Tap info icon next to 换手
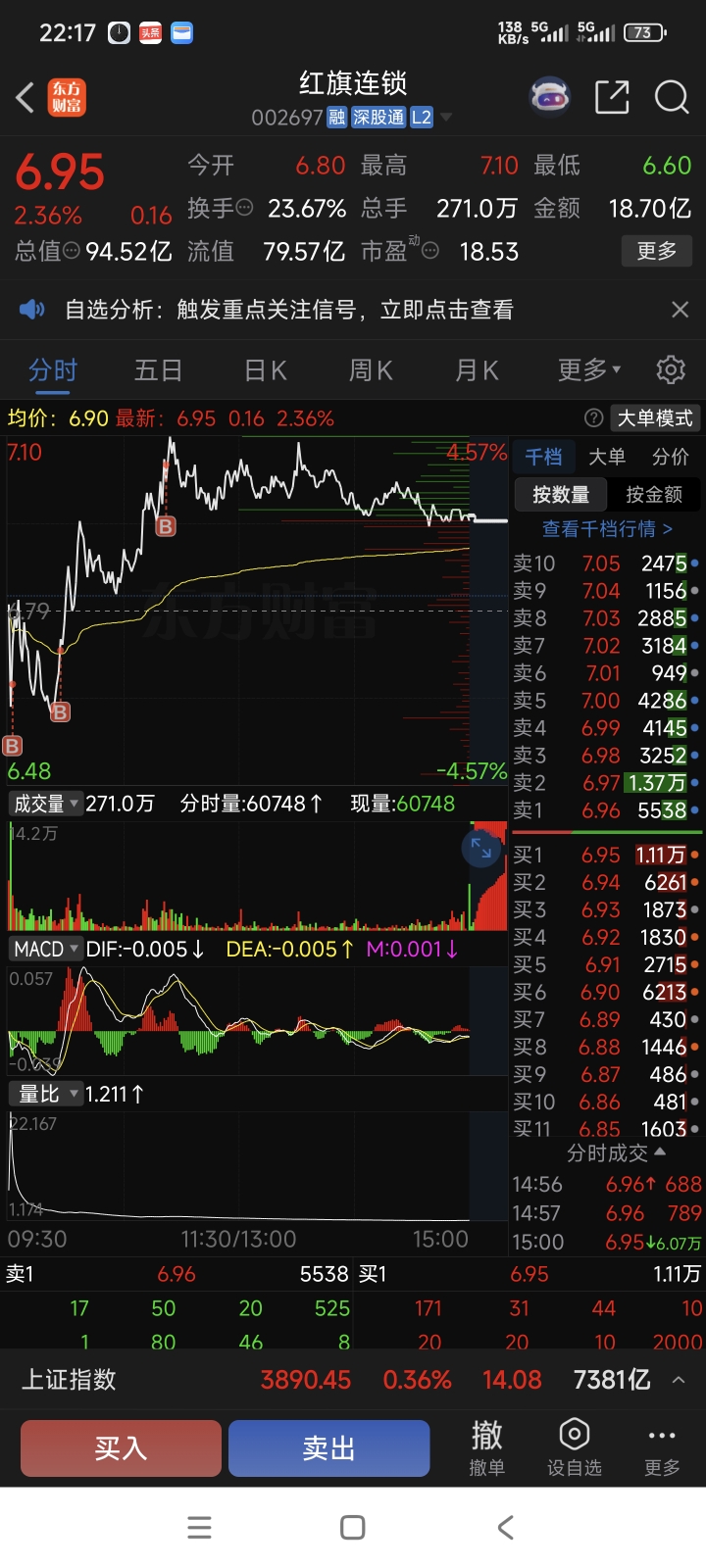Viewport: 706px width, 1568px height. coord(245,207)
